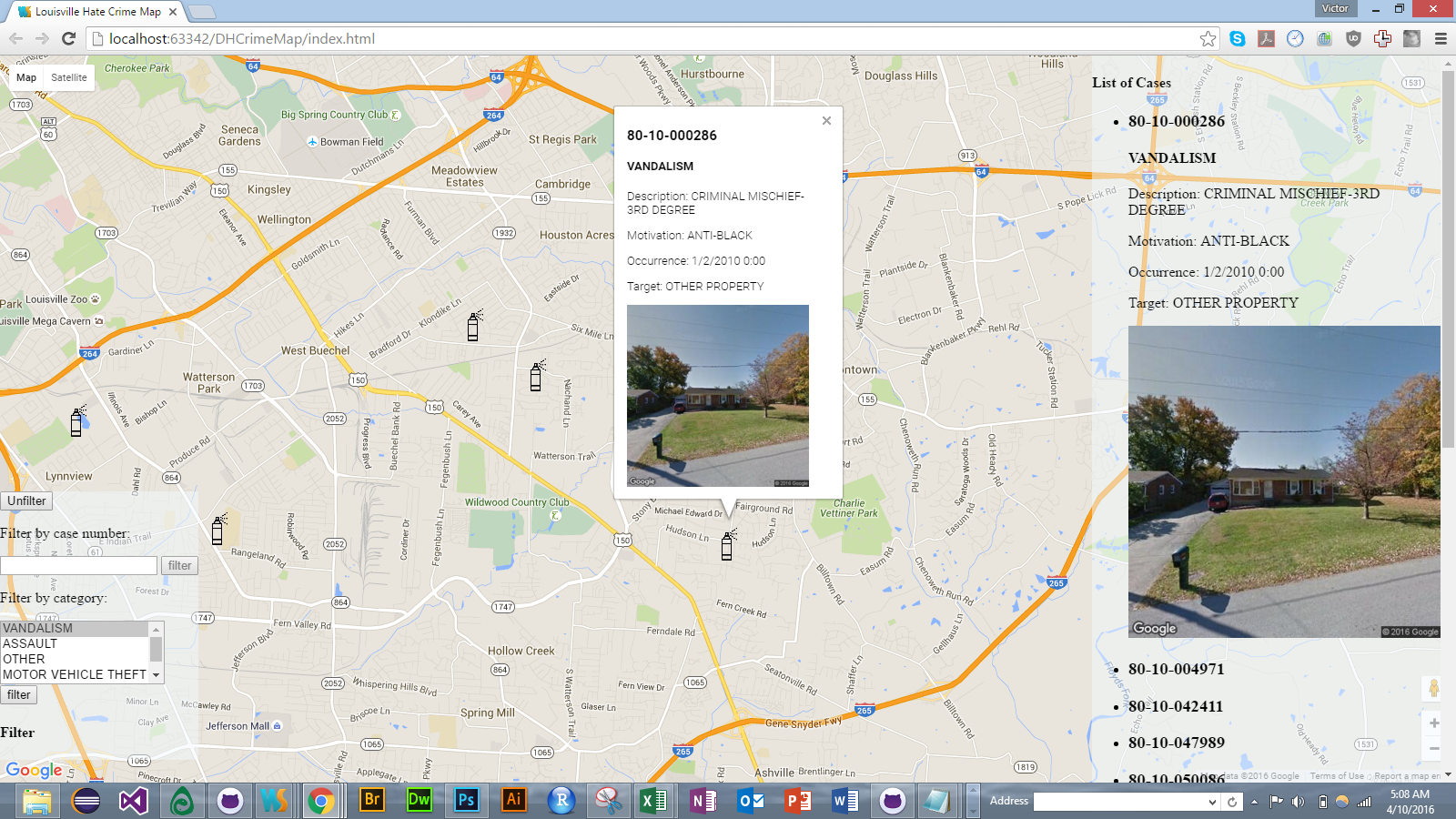Open the taskbar Address dropdown
Screen dimensions: 1456x819
1212,802
